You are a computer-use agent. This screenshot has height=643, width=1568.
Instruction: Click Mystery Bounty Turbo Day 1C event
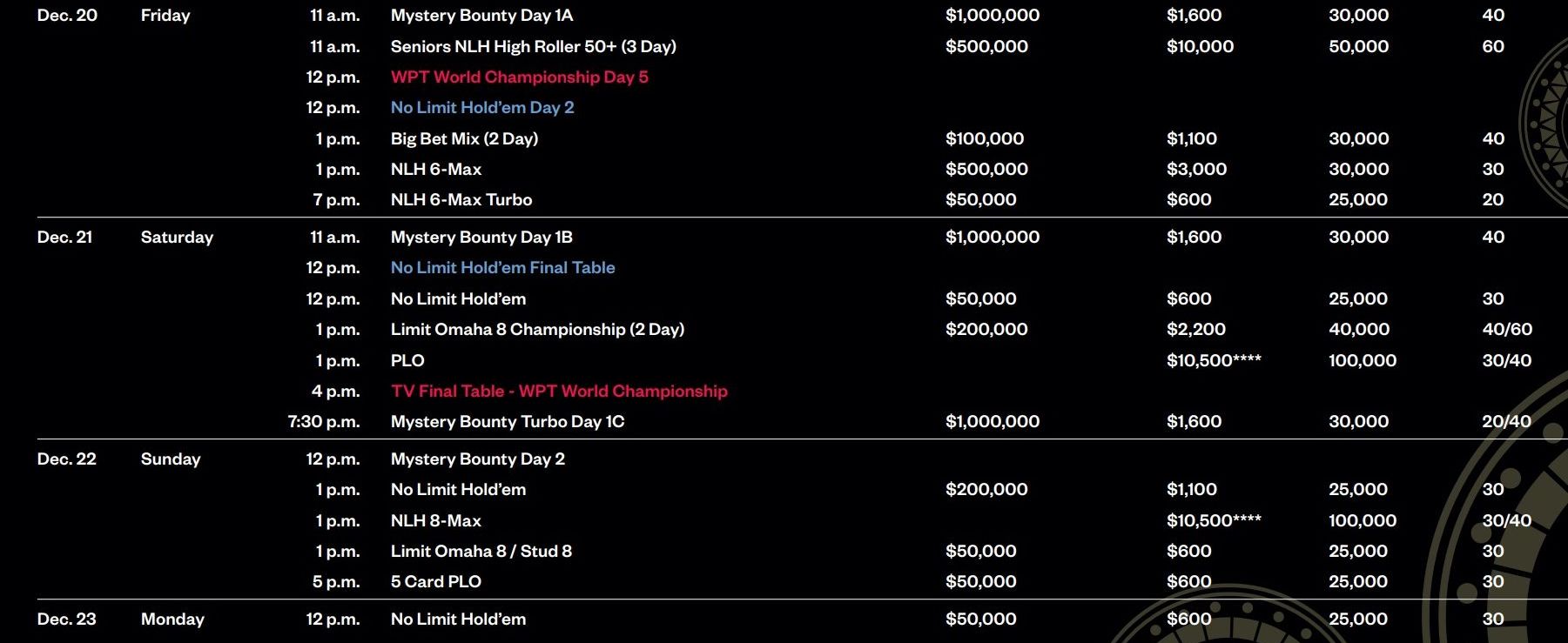[x=508, y=422]
